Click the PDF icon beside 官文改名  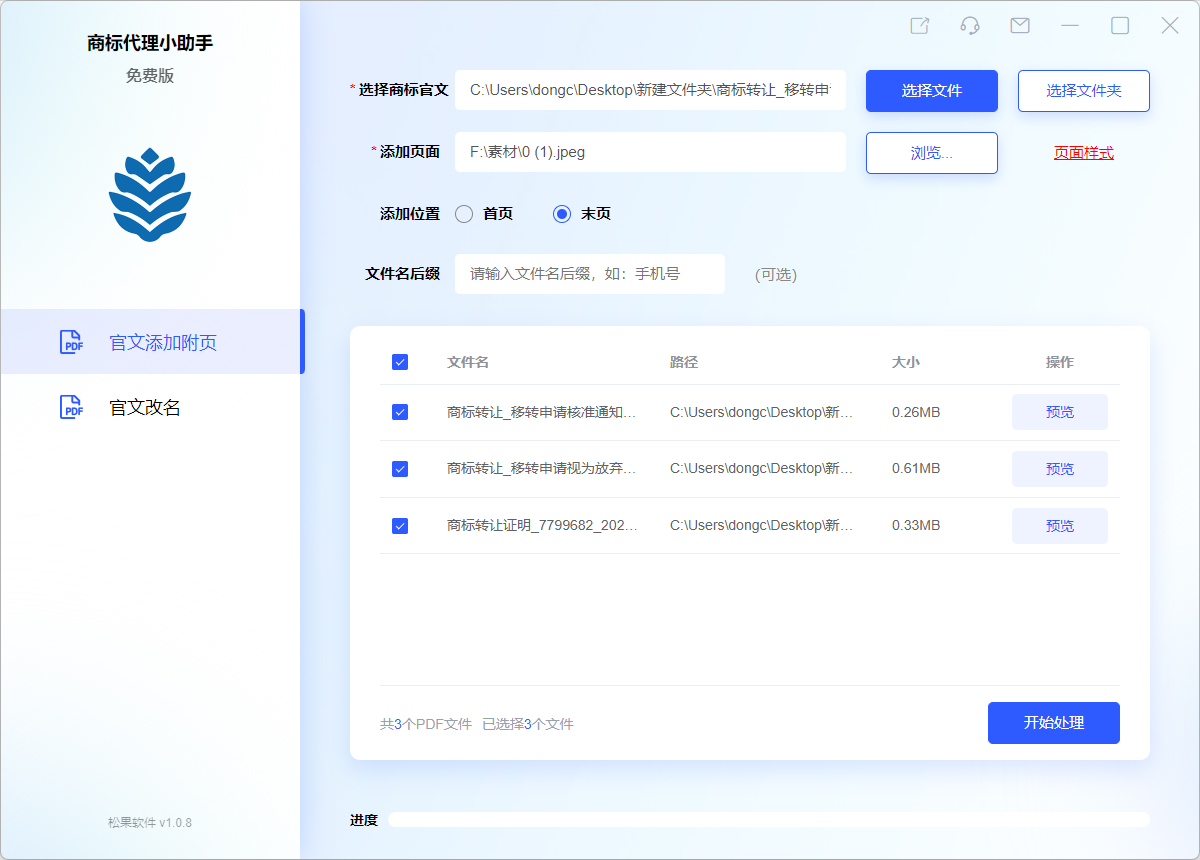(x=71, y=408)
